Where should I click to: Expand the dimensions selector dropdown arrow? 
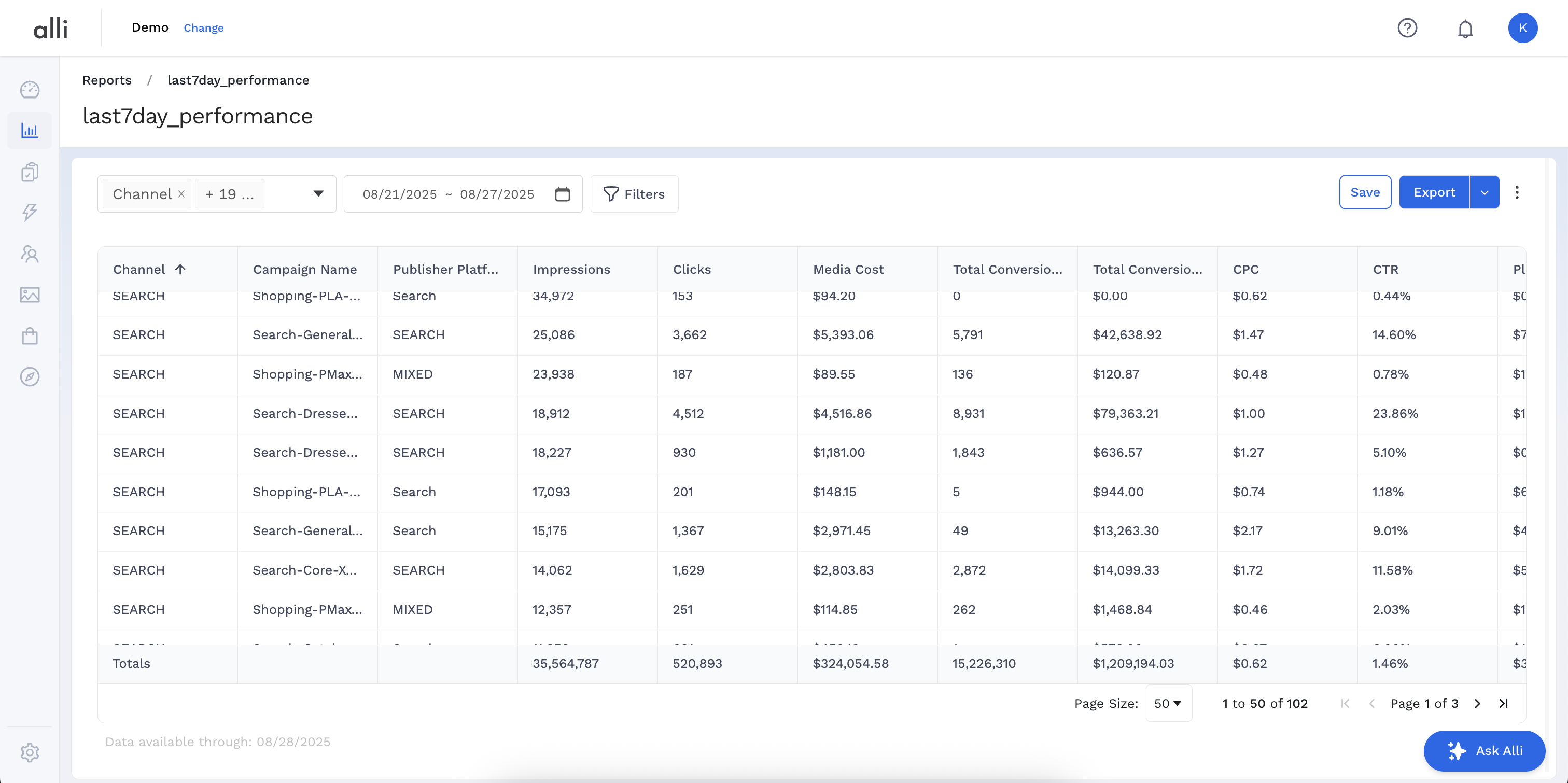[x=318, y=193]
